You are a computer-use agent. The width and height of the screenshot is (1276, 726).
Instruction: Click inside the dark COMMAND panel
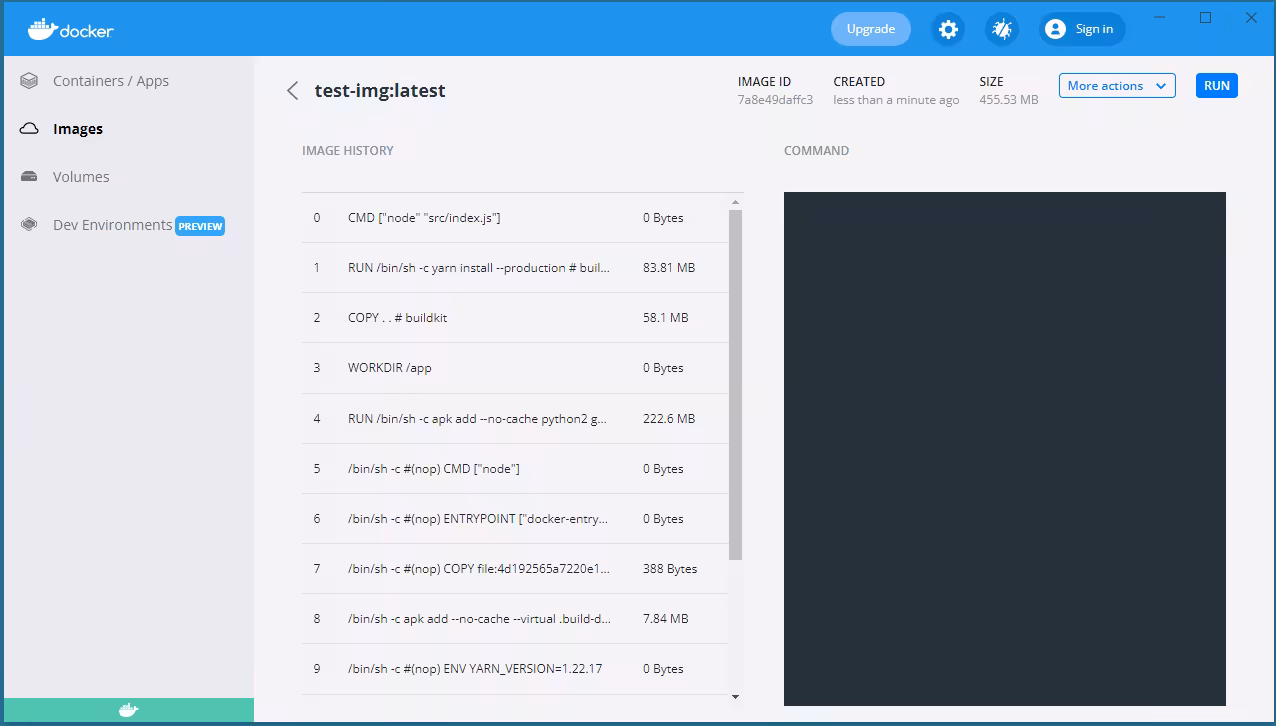(1005, 449)
